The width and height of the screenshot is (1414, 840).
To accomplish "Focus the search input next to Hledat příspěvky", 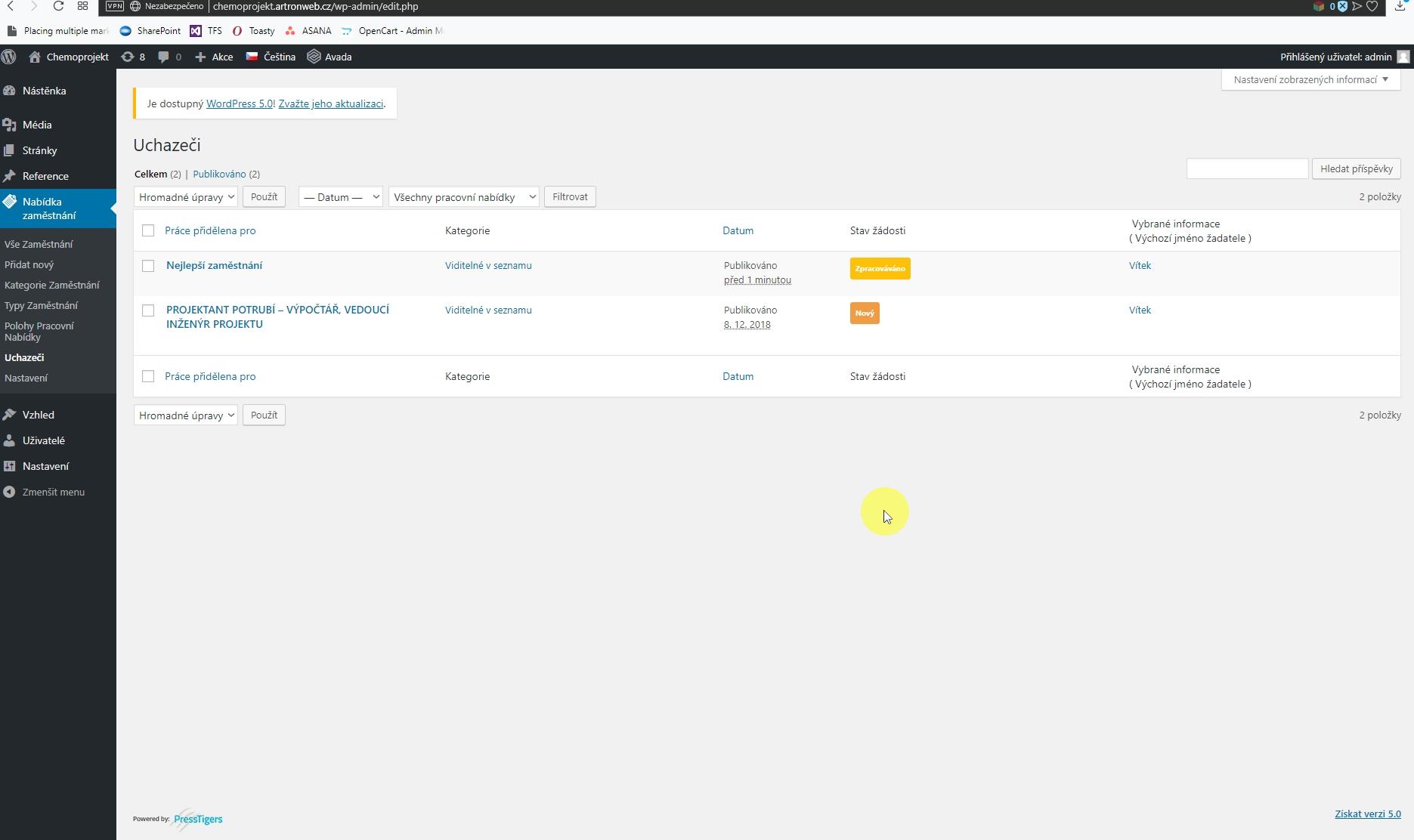I will tap(1247, 168).
